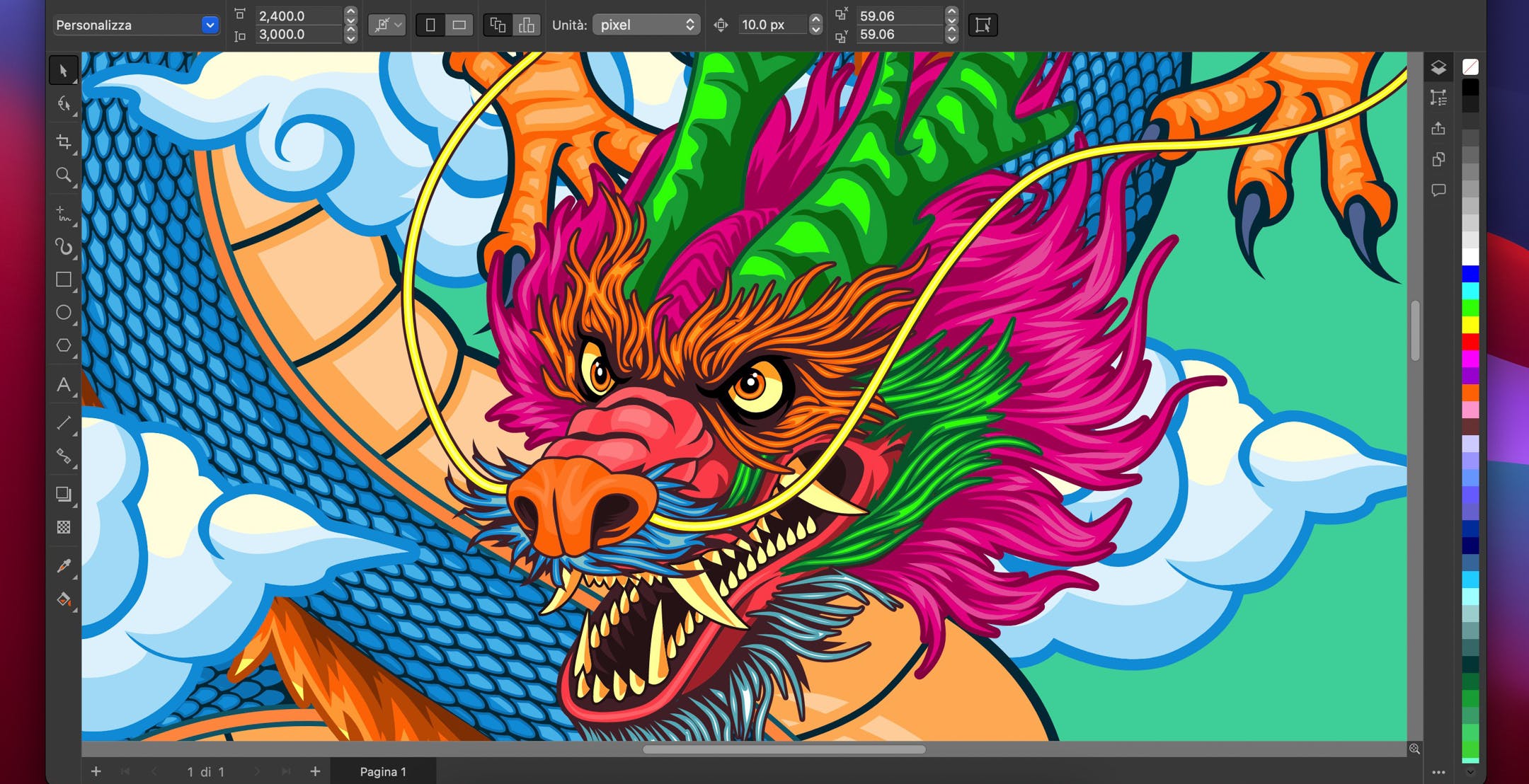Open the Comments panel
The width and height of the screenshot is (1529, 784).
point(1438,190)
